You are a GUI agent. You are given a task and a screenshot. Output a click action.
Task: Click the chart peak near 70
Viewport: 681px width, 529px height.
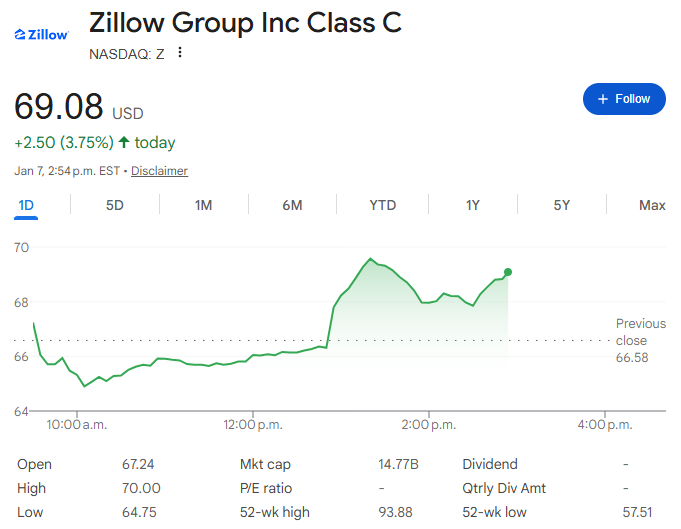pos(370,259)
